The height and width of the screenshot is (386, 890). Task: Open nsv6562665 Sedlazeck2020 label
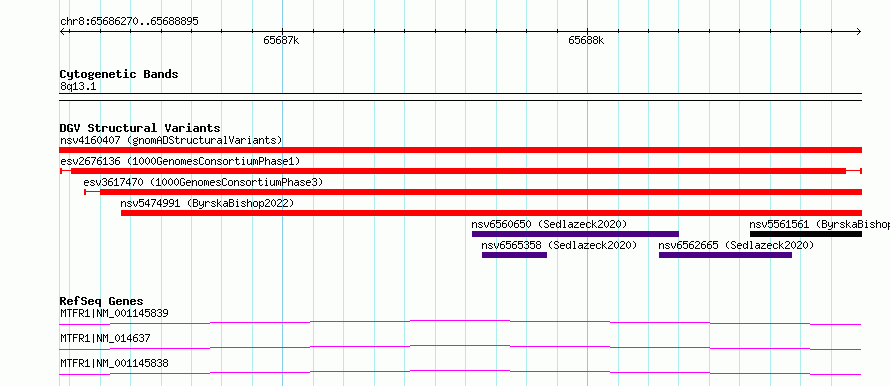click(x=736, y=245)
